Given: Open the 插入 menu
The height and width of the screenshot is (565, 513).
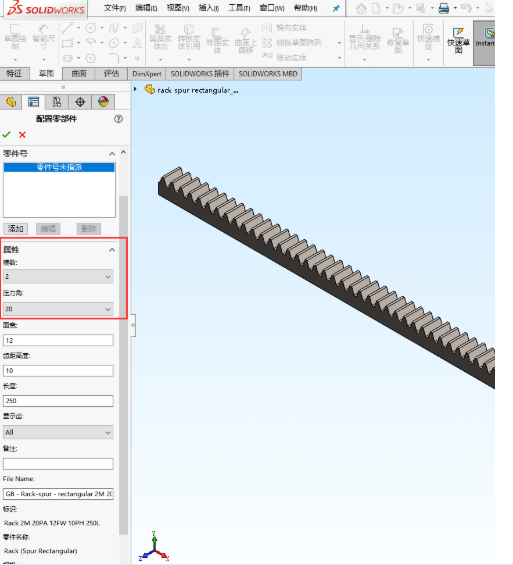Looking at the screenshot, I should tap(209, 8).
